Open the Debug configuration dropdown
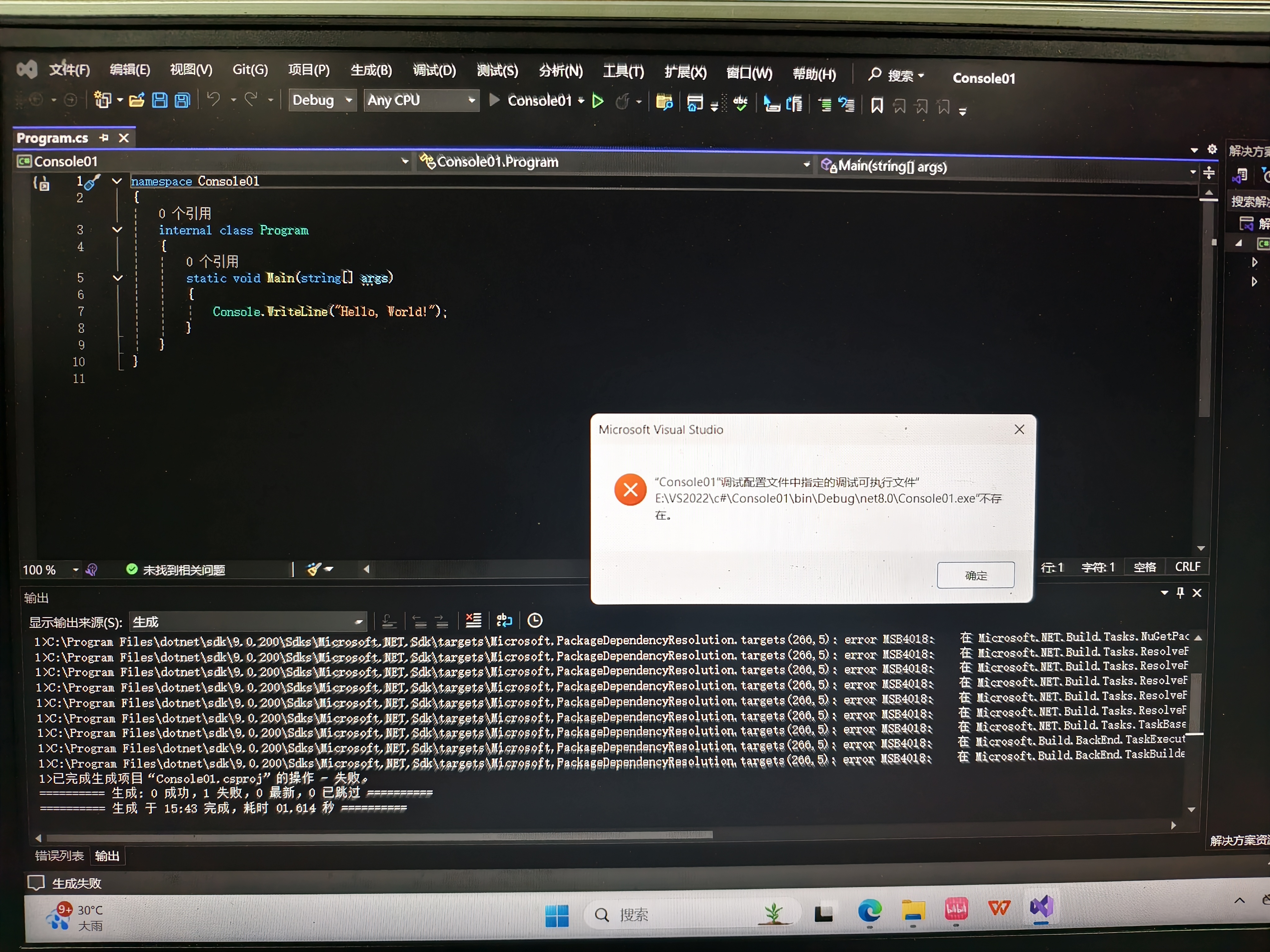1270x952 pixels. [x=349, y=100]
